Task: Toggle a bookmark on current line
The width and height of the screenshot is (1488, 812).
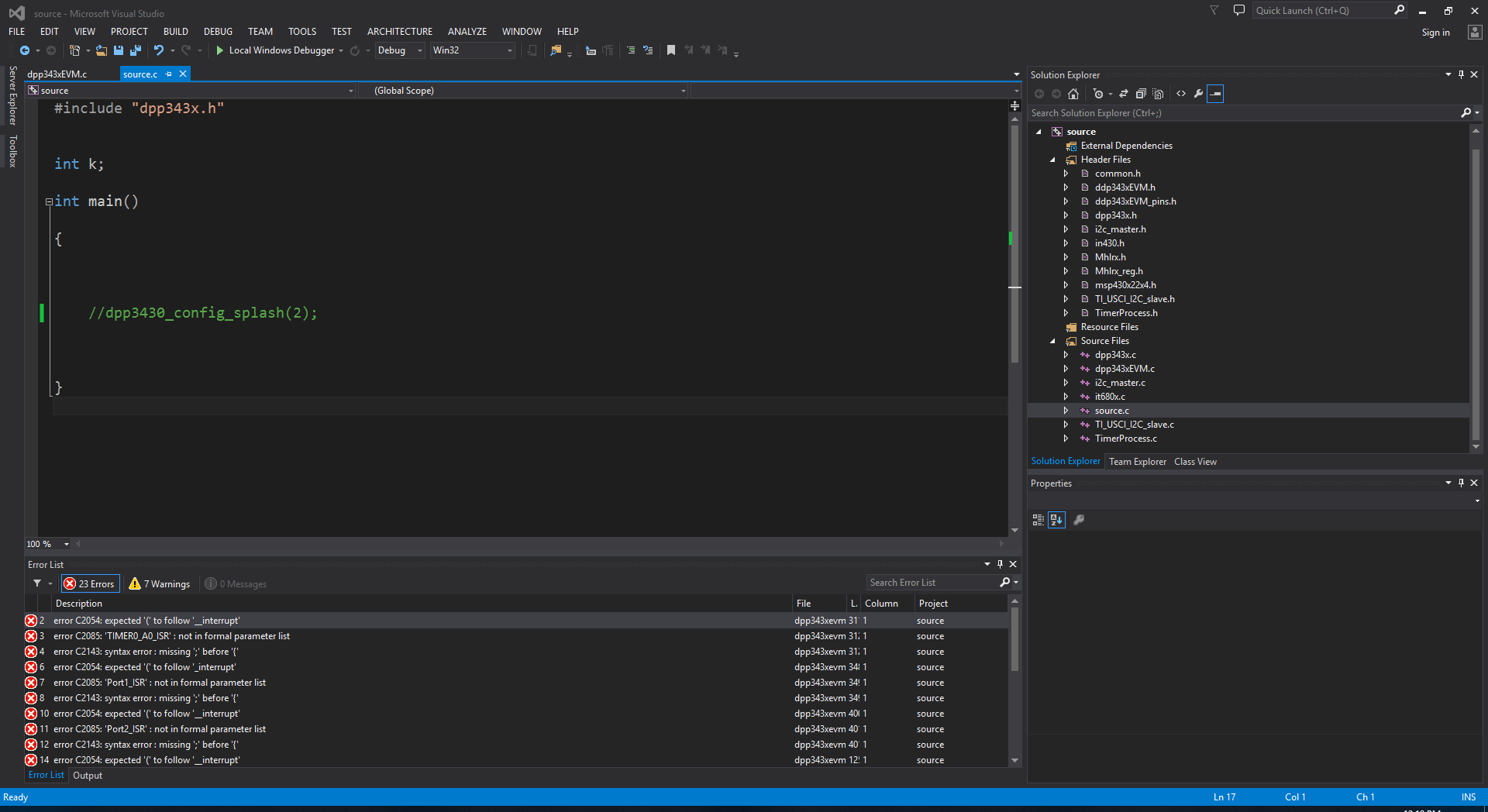Action: pyautogui.click(x=671, y=50)
